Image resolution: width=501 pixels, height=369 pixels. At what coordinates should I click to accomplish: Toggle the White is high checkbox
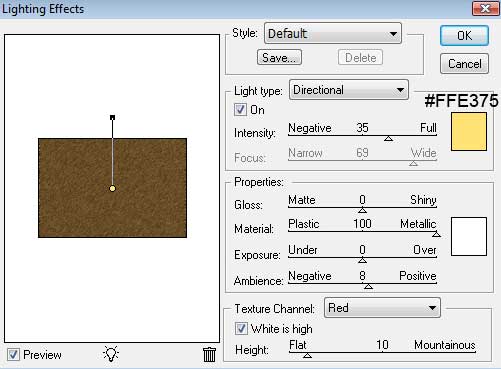click(x=241, y=328)
